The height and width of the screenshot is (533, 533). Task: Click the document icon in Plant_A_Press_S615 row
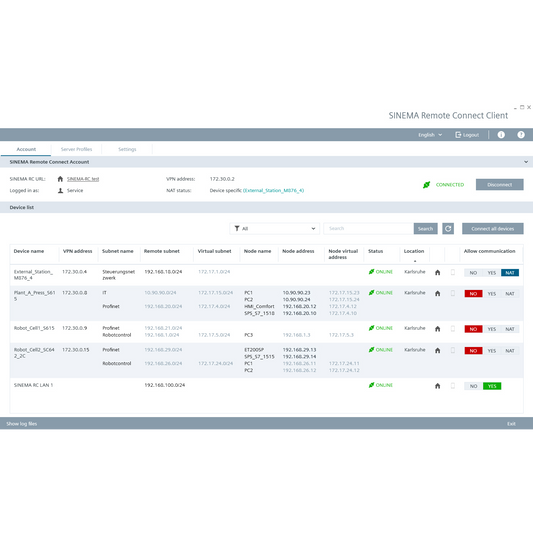pos(452,293)
